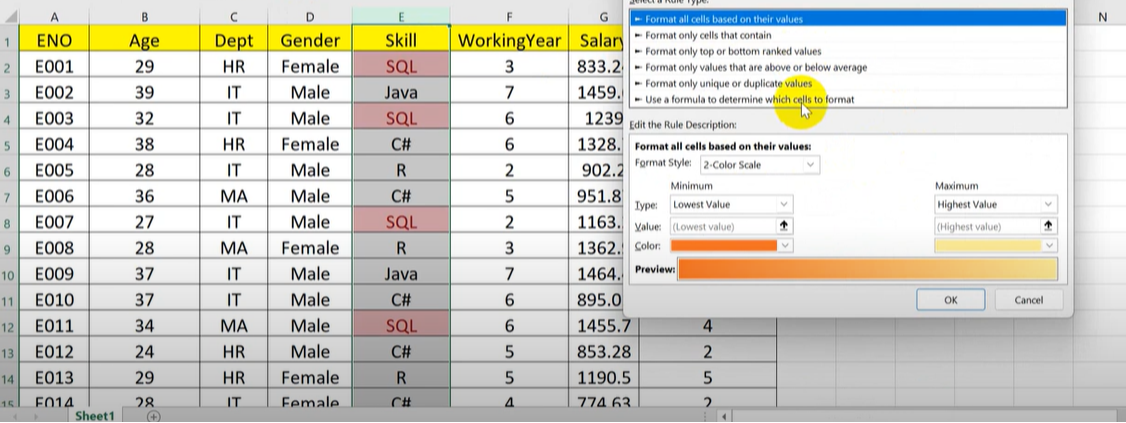This screenshot has height=423, width=1126.
Task: Expand the Maximum Type 'Highest Value' dropdown
Action: tap(995, 204)
